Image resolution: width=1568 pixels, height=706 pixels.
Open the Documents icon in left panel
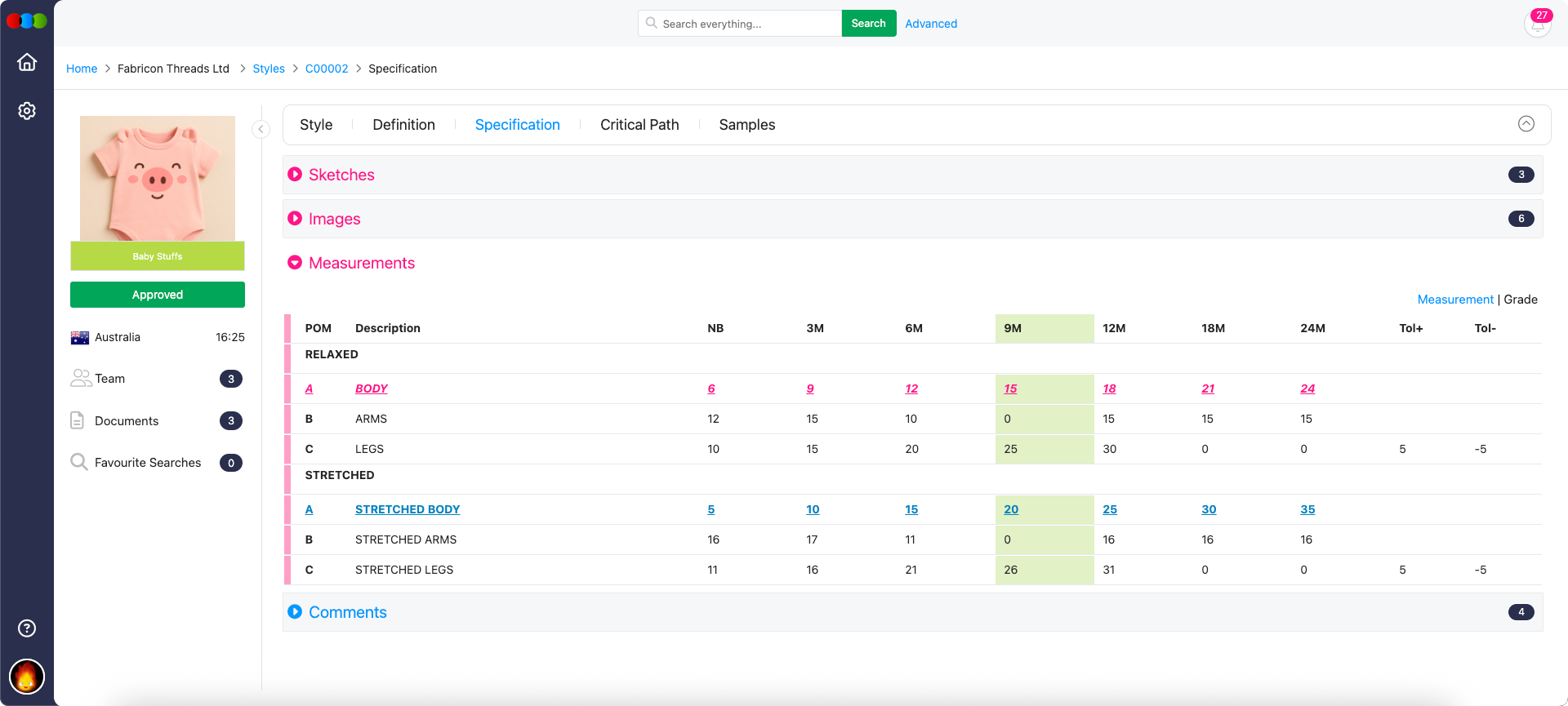click(78, 420)
